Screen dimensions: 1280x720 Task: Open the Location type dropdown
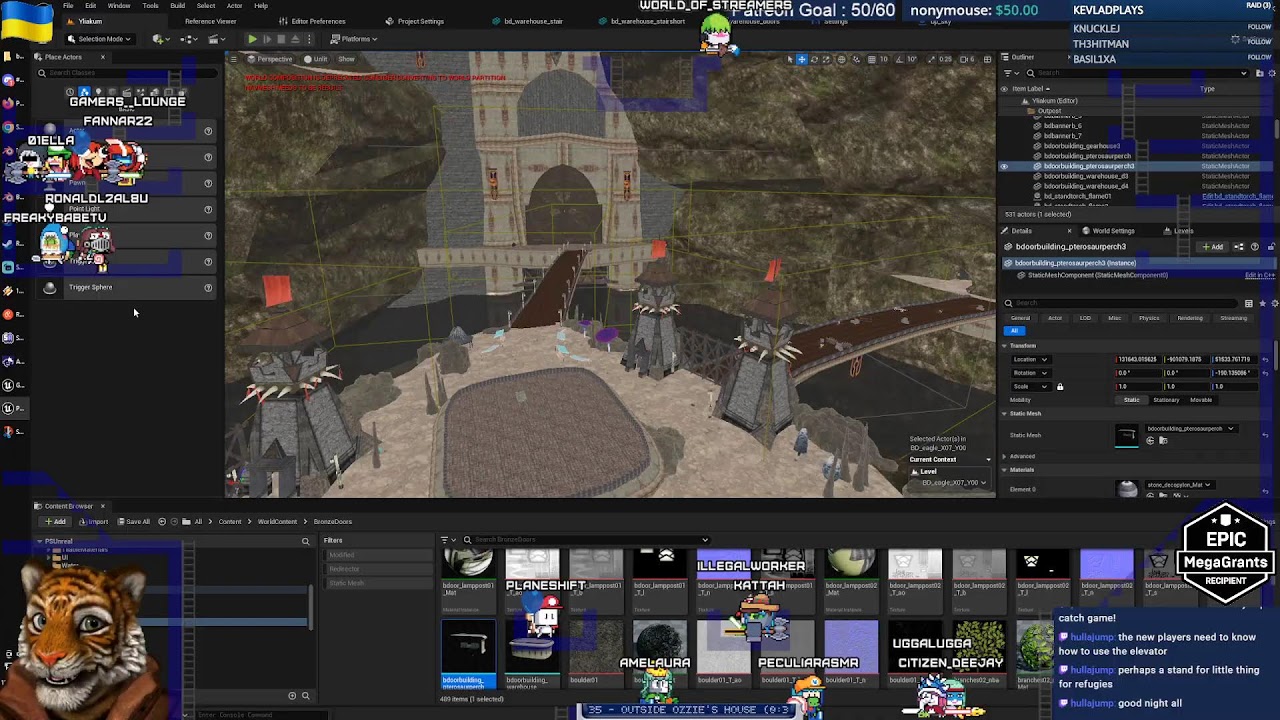(1030, 359)
